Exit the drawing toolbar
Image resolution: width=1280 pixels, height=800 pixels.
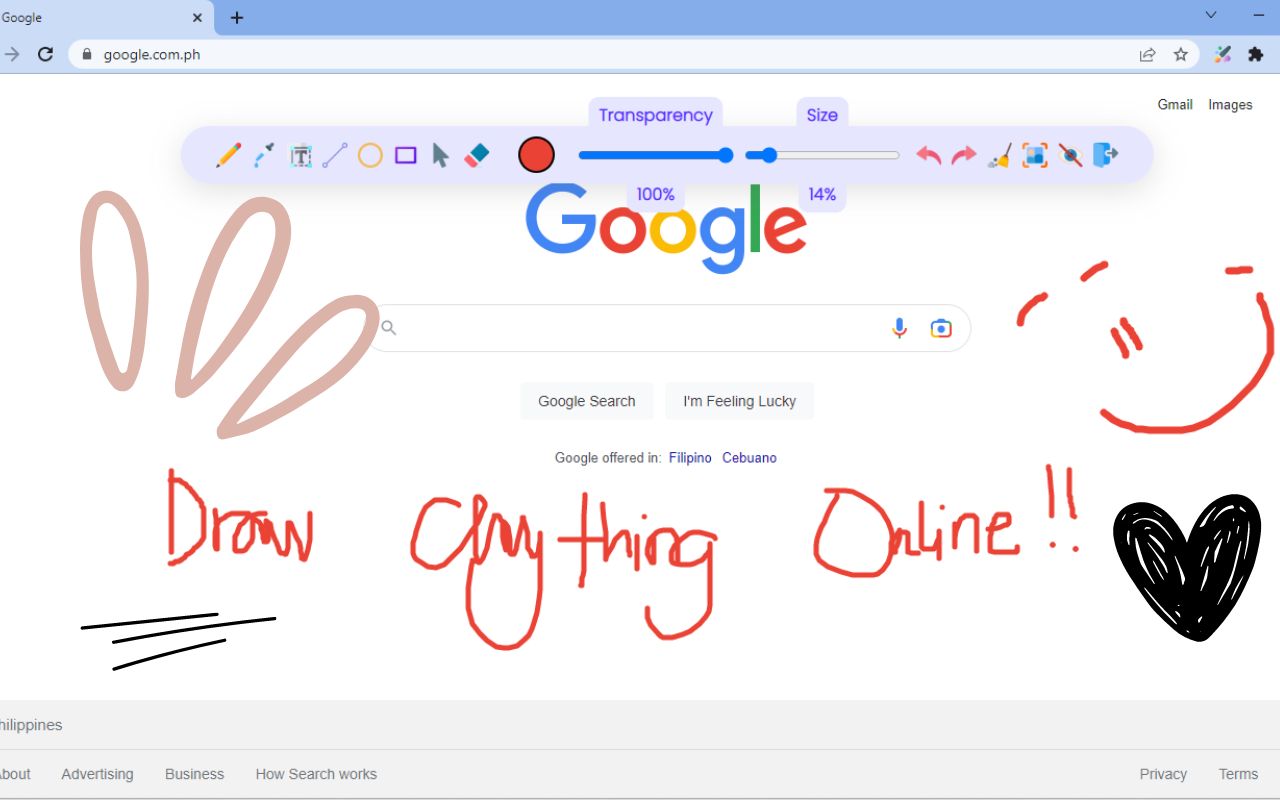1105,155
